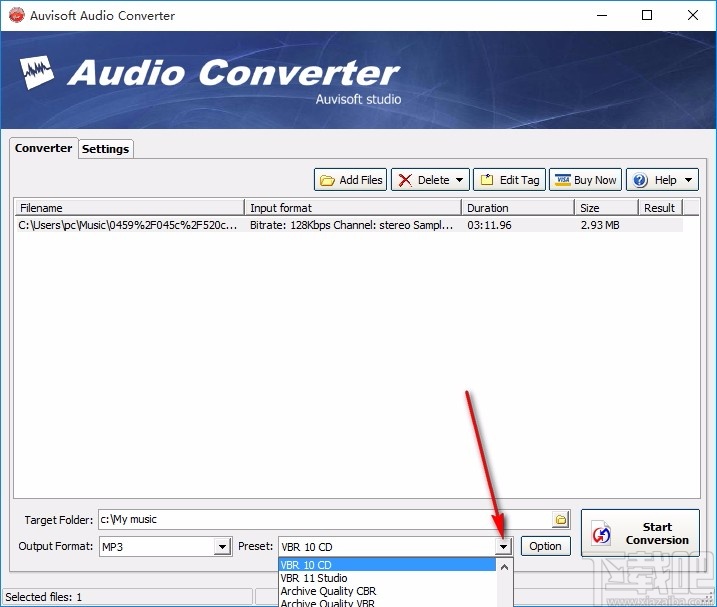Click 2.93 MB size cell
The height and width of the screenshot is (607, 717).
point(600,225)
